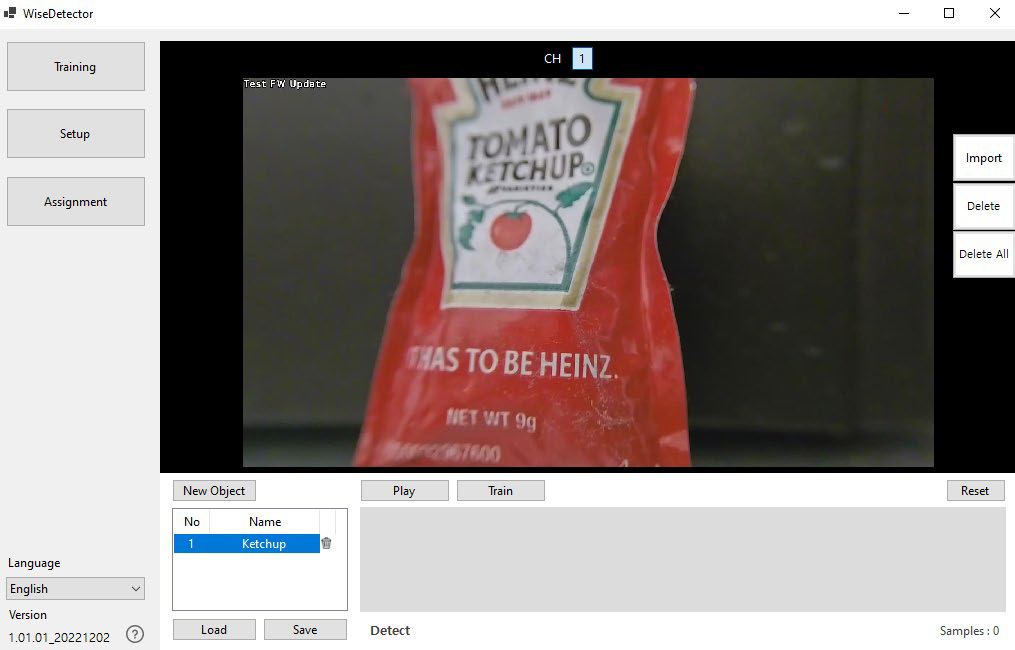Click the No column header

192,522
